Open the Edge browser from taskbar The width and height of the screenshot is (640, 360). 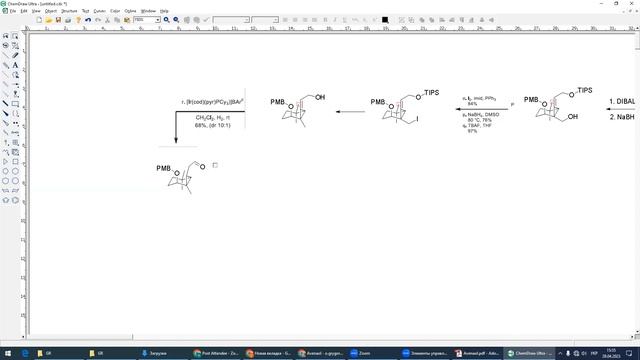pyautogui.click(x=25, y=353)
